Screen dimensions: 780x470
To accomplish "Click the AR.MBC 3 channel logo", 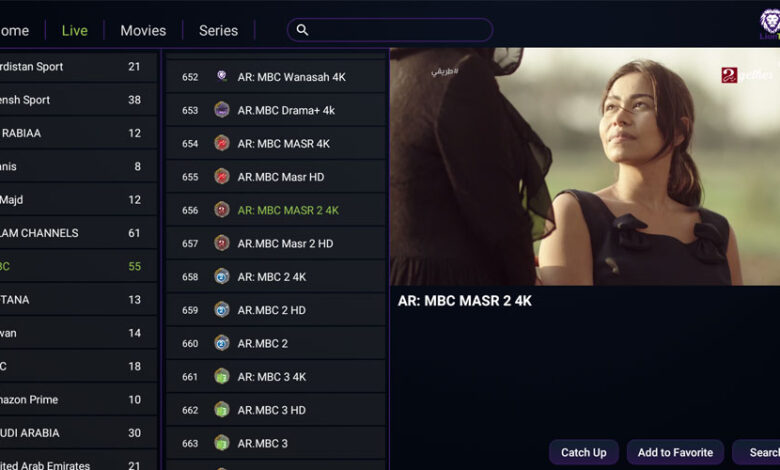I will (x=222, y=443).
